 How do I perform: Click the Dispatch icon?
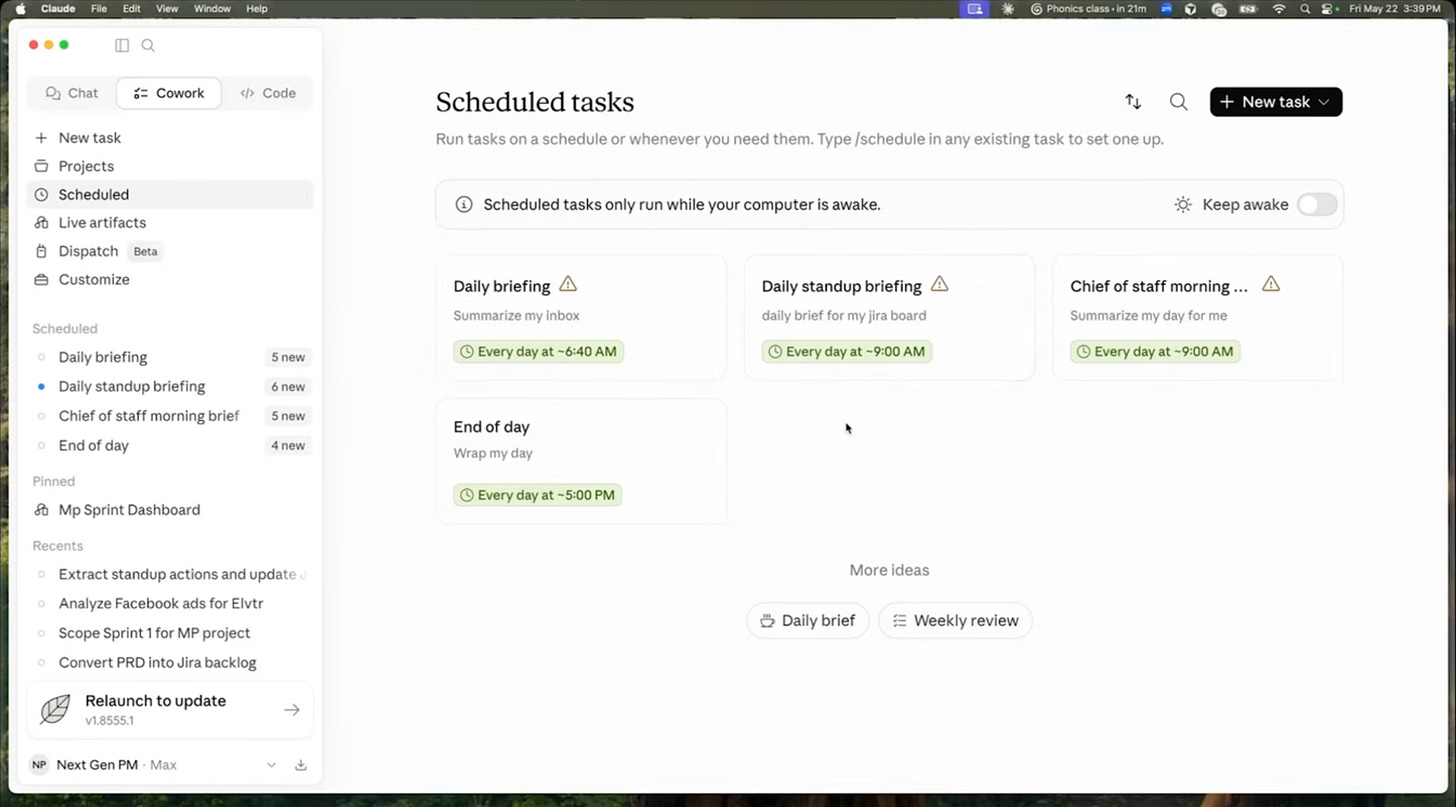click(x=41, y=251)
